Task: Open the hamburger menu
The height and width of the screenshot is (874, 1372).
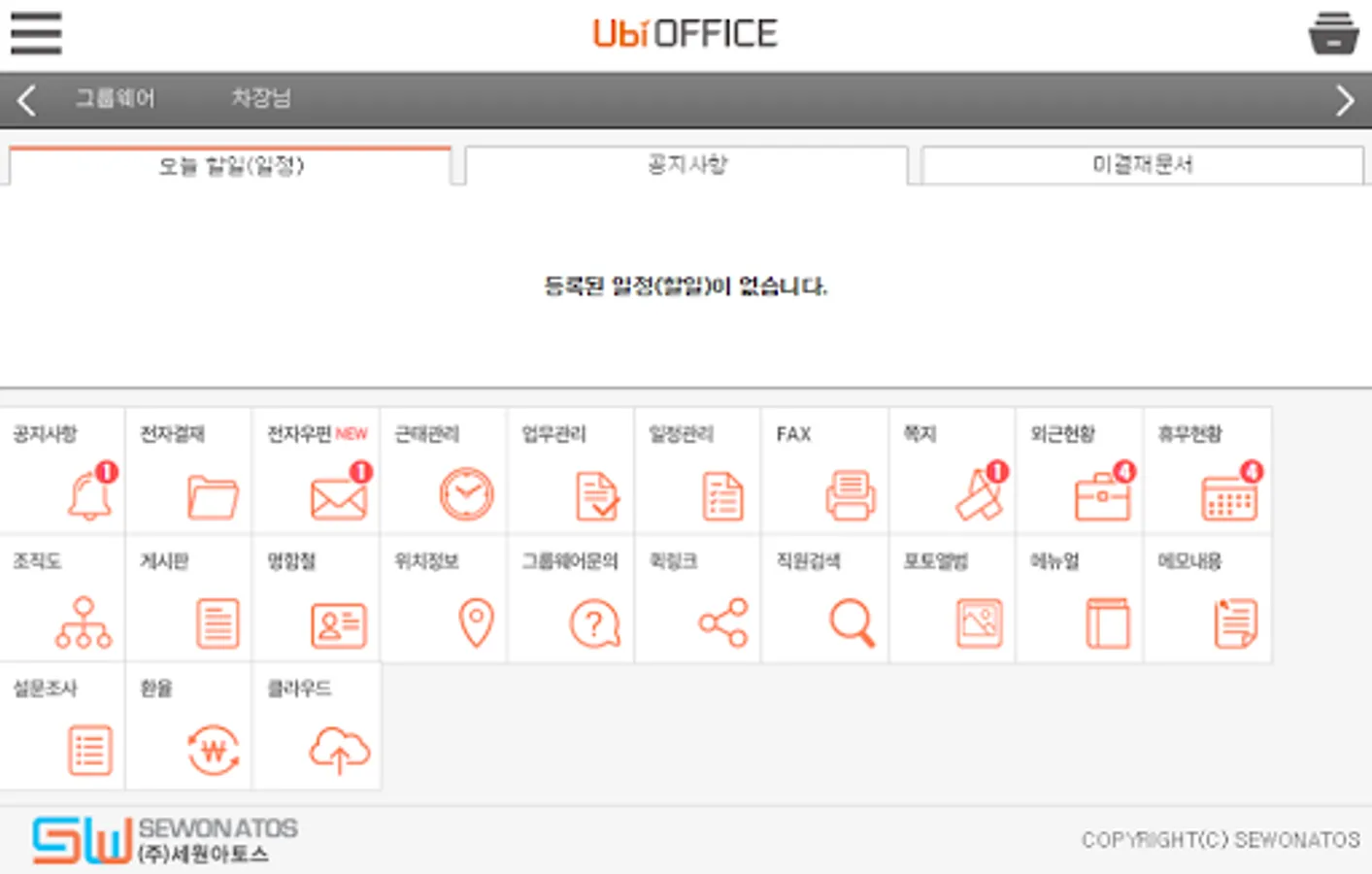Action: pyautogui.click(x=36, y=33)
